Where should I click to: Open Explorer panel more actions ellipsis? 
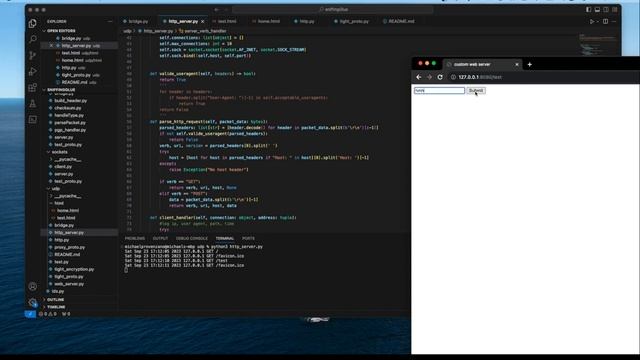(110, 21)
